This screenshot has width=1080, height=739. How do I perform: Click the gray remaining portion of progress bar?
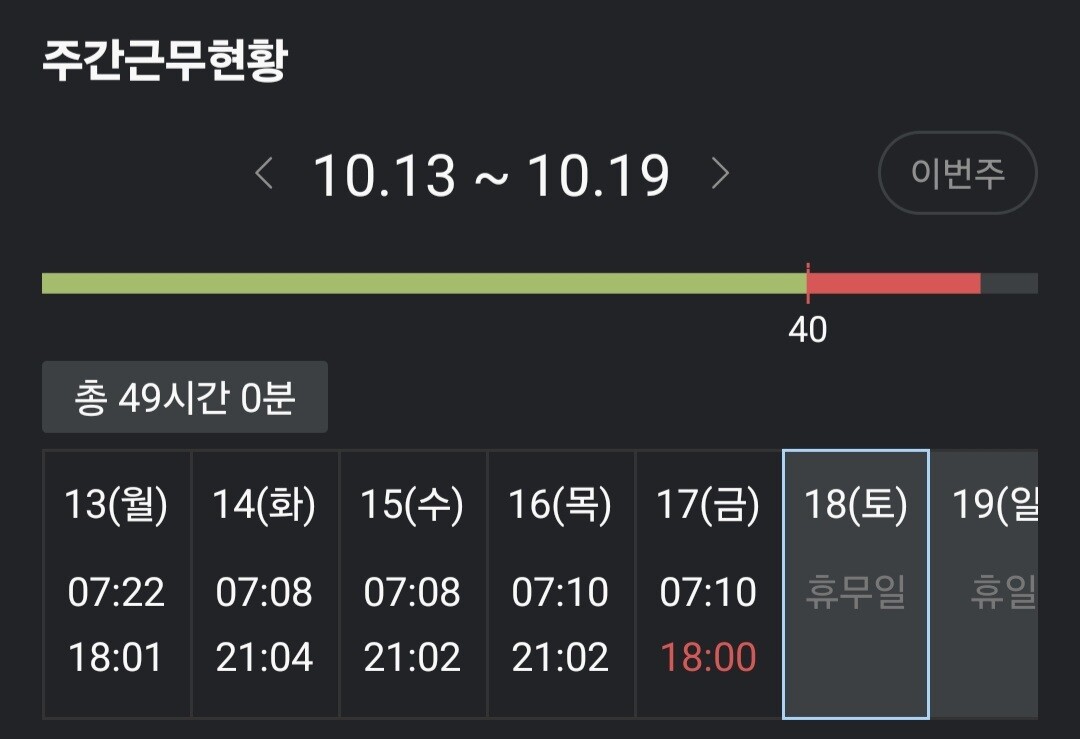coord(1009,283)
